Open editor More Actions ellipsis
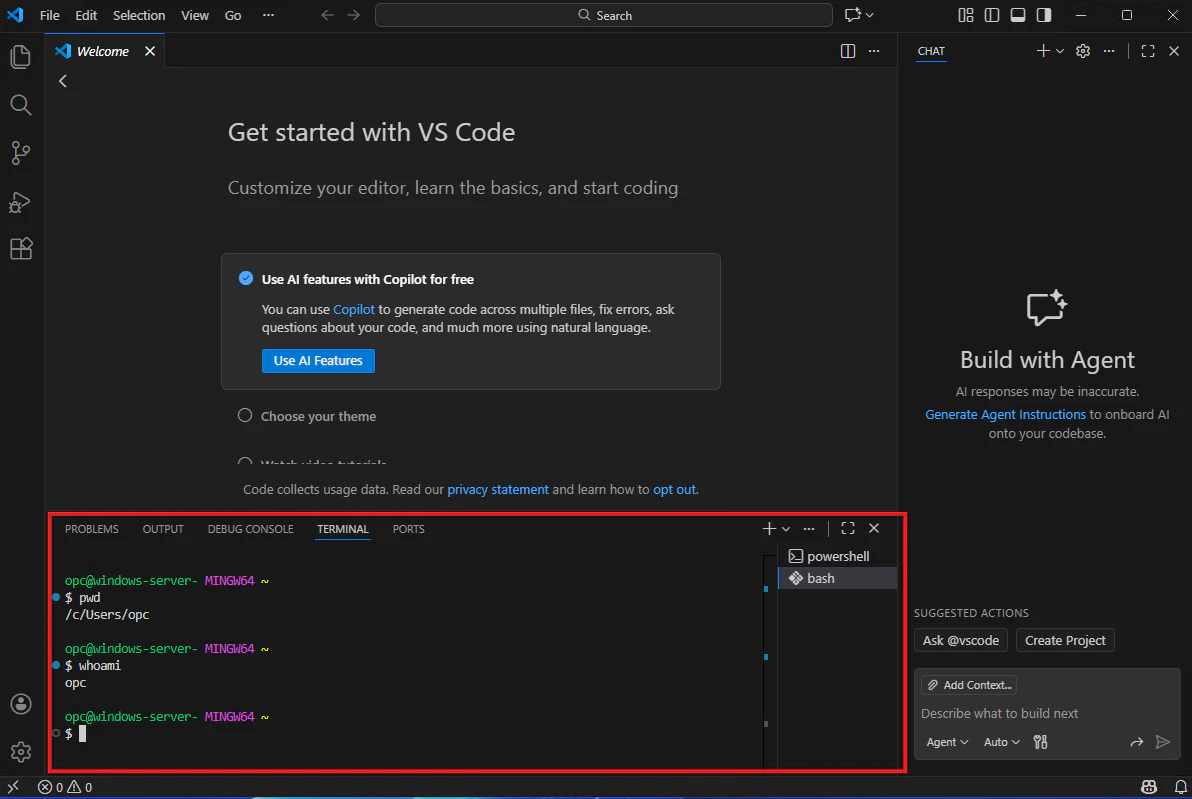The height and width of the screenshot is (799, 1192). pyautogui.click(x=874, y=51)
